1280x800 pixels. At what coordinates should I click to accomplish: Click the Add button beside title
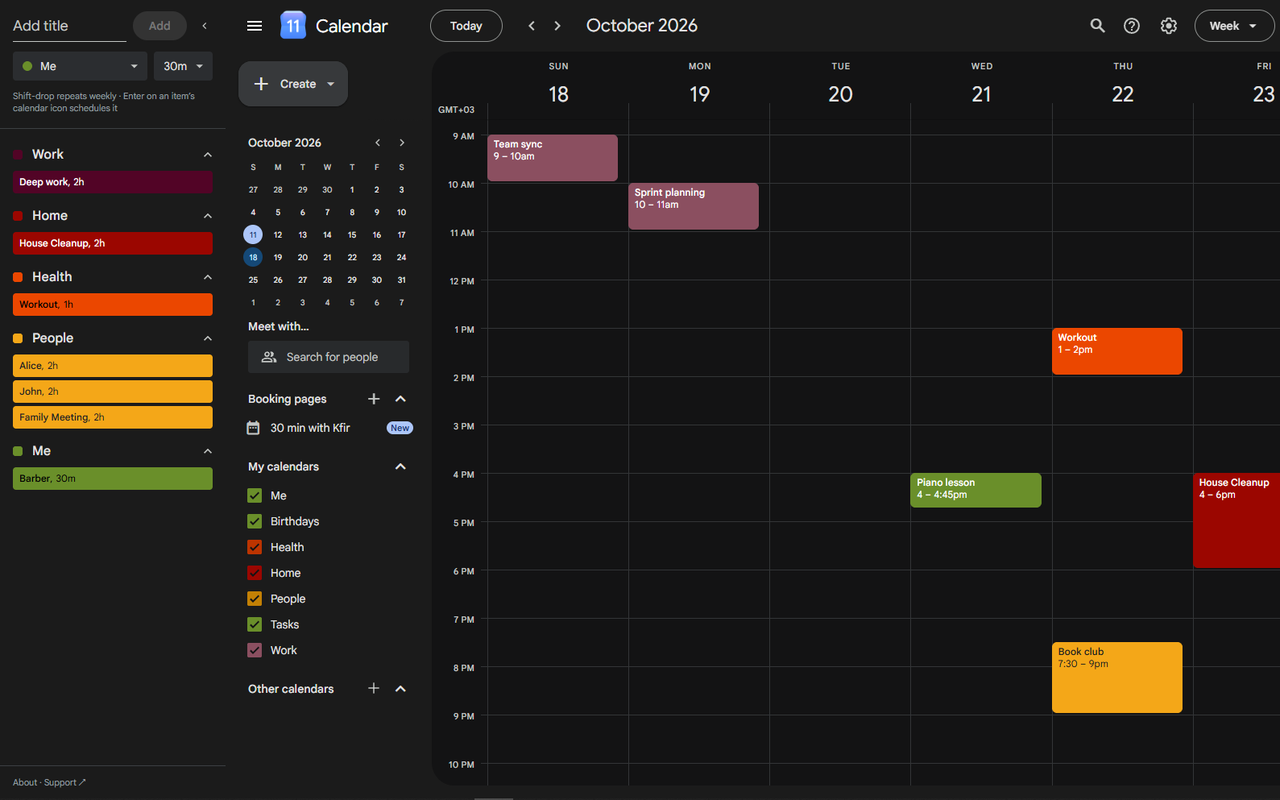pyautogui.click(x=160, y=26)
